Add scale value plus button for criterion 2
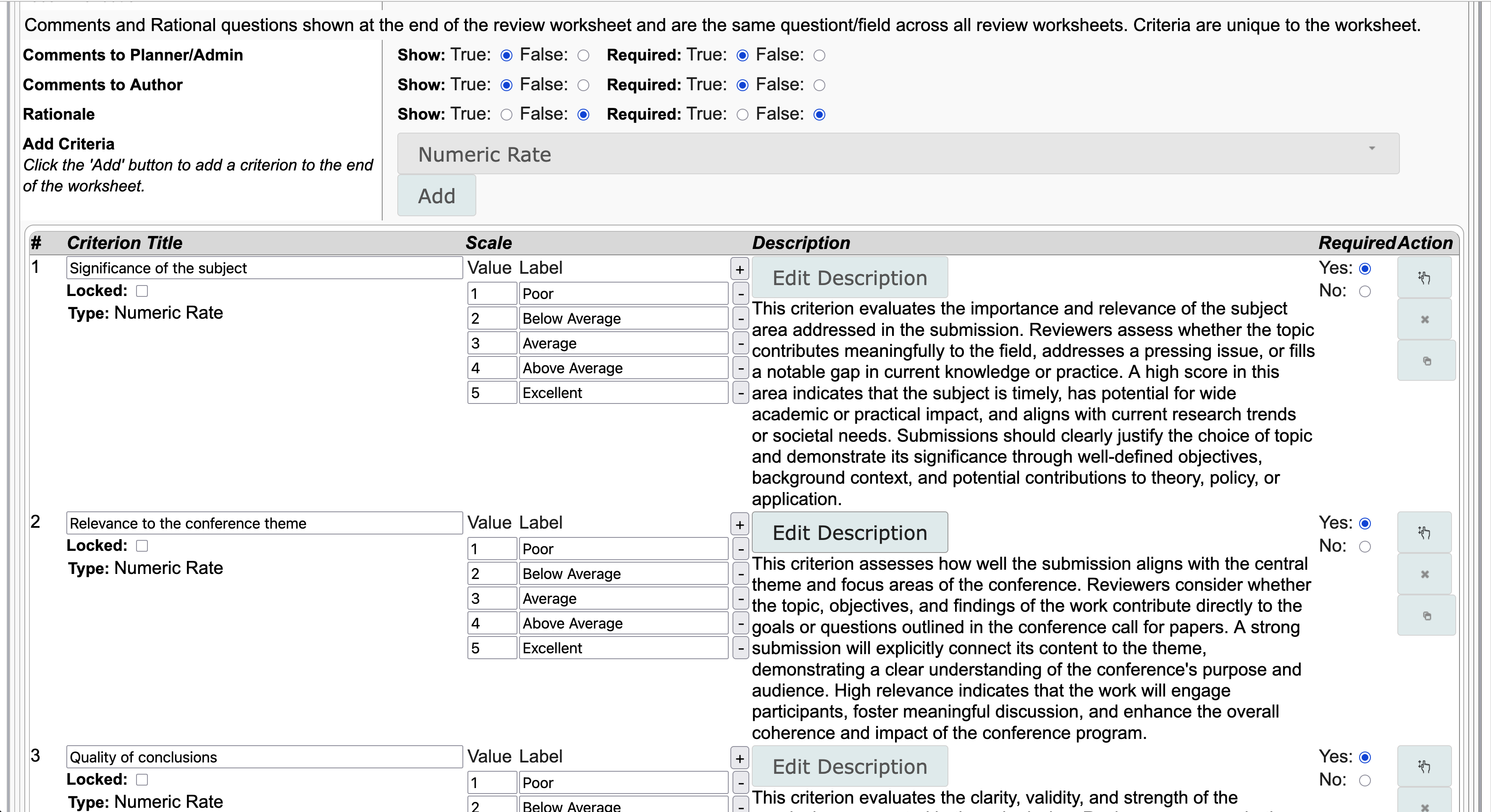 pos(740,524)
